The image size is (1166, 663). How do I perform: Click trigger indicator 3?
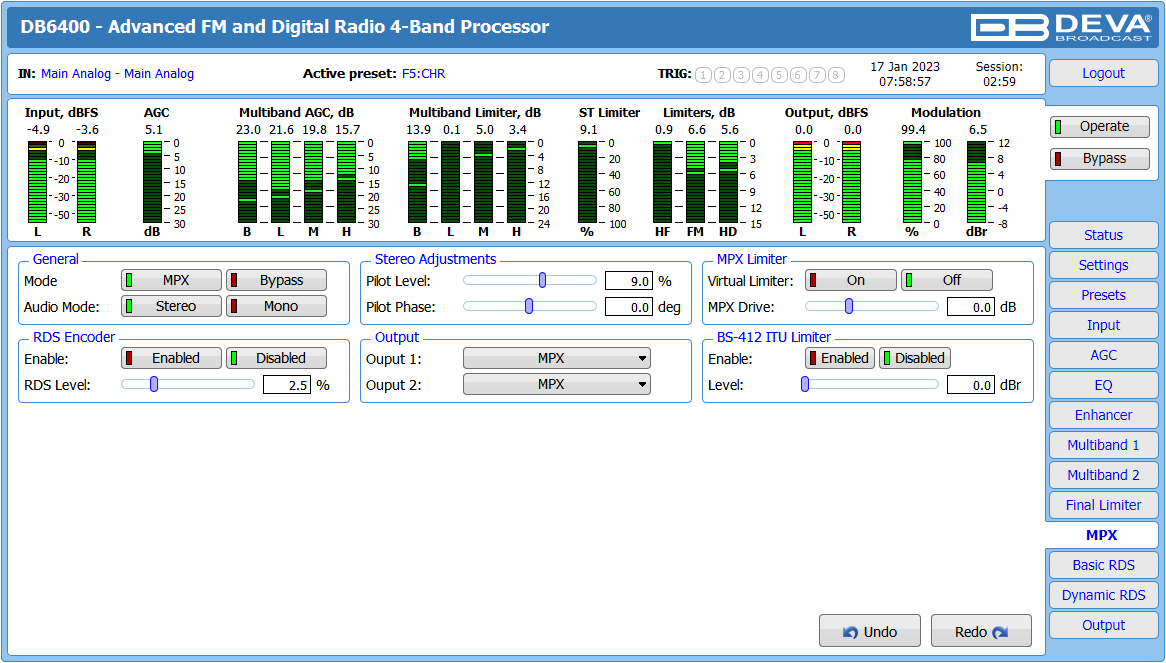pyautogui.click(x=741, y=74)
